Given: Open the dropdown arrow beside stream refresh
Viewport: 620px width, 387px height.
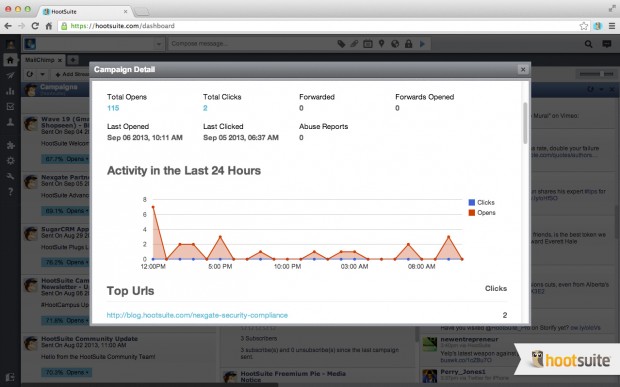Looking at the screenshot, I should [x=42, y=74].
